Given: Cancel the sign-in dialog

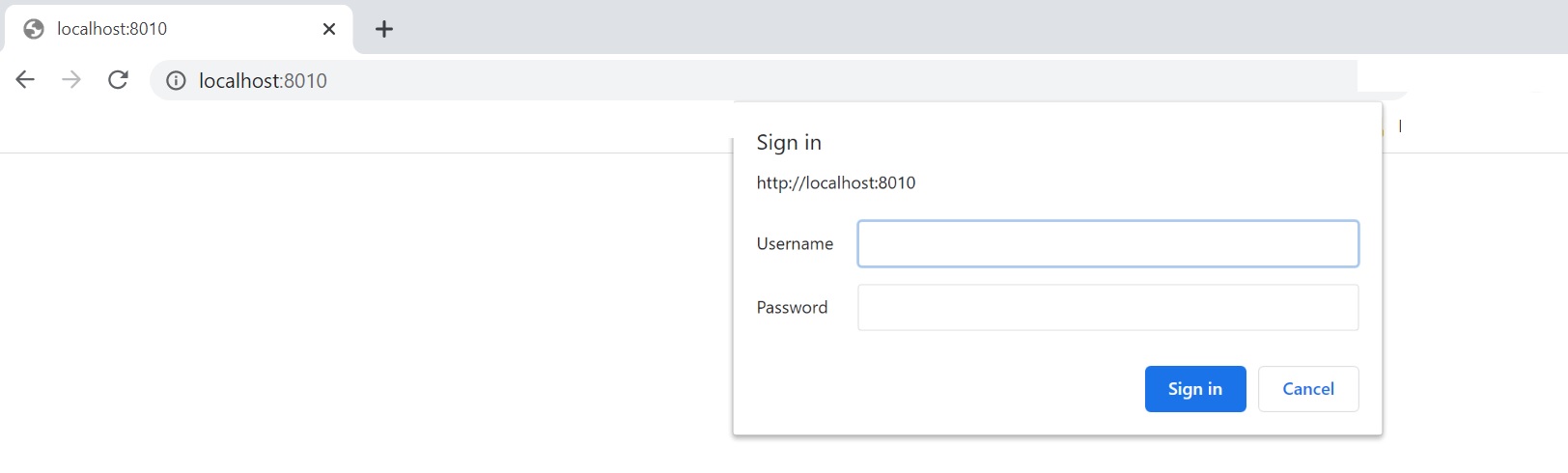Looking at the screenshot, I should click(x=1307, y=389).
